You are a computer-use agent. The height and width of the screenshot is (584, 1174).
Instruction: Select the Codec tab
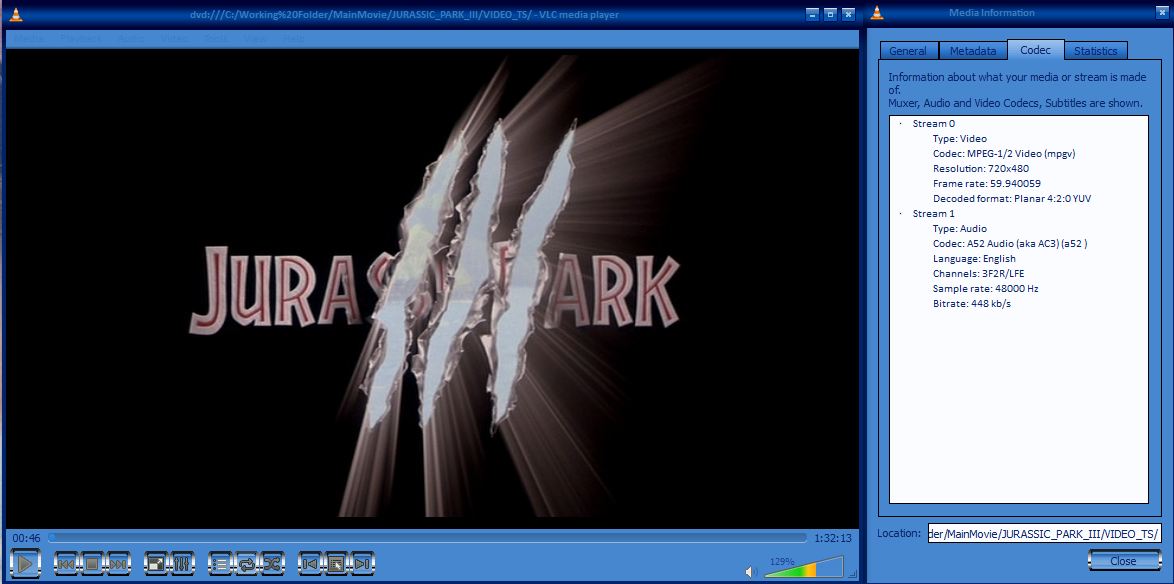click(1035, 50)
